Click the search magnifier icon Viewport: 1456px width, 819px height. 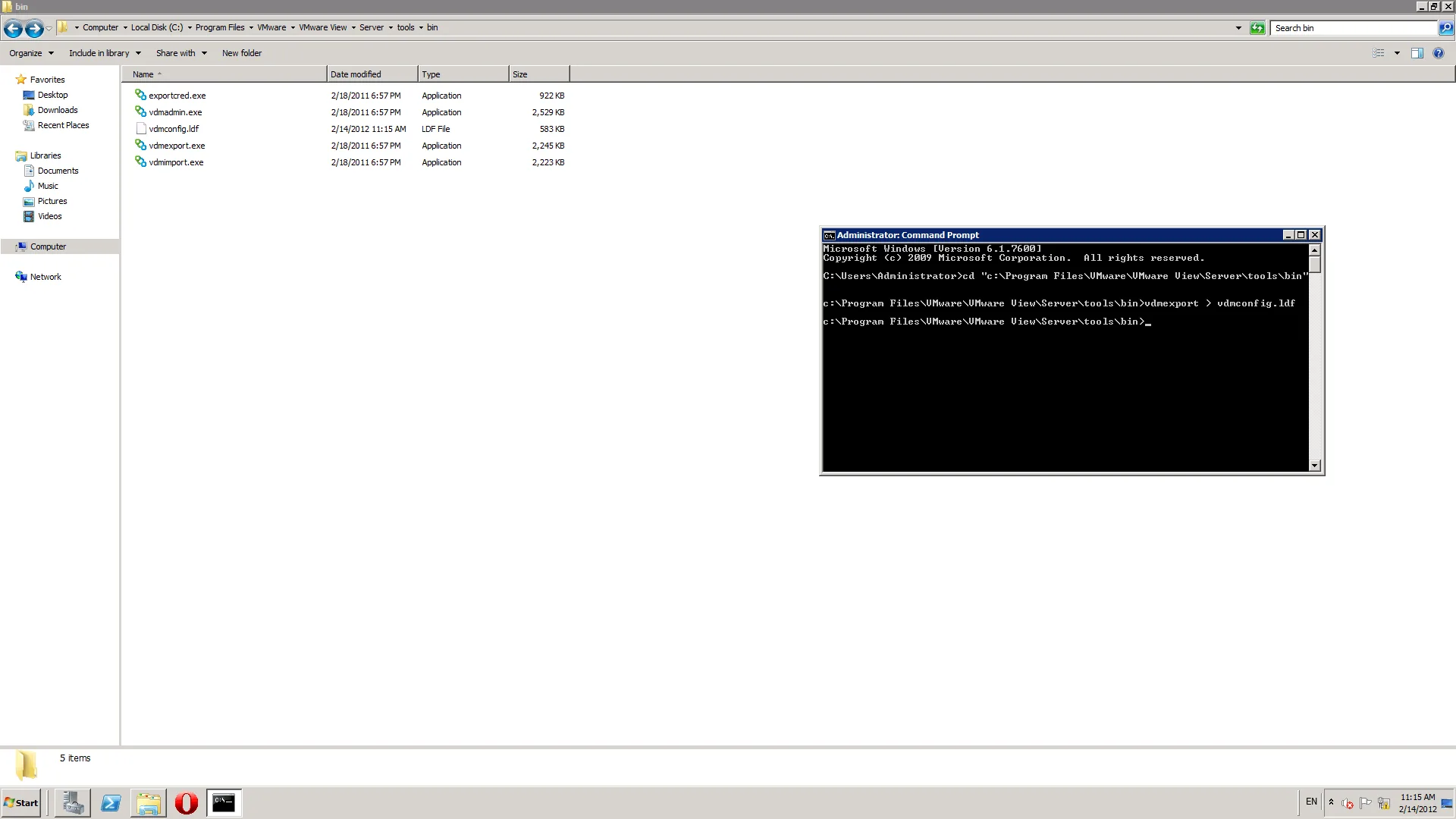coord(1445,28)
